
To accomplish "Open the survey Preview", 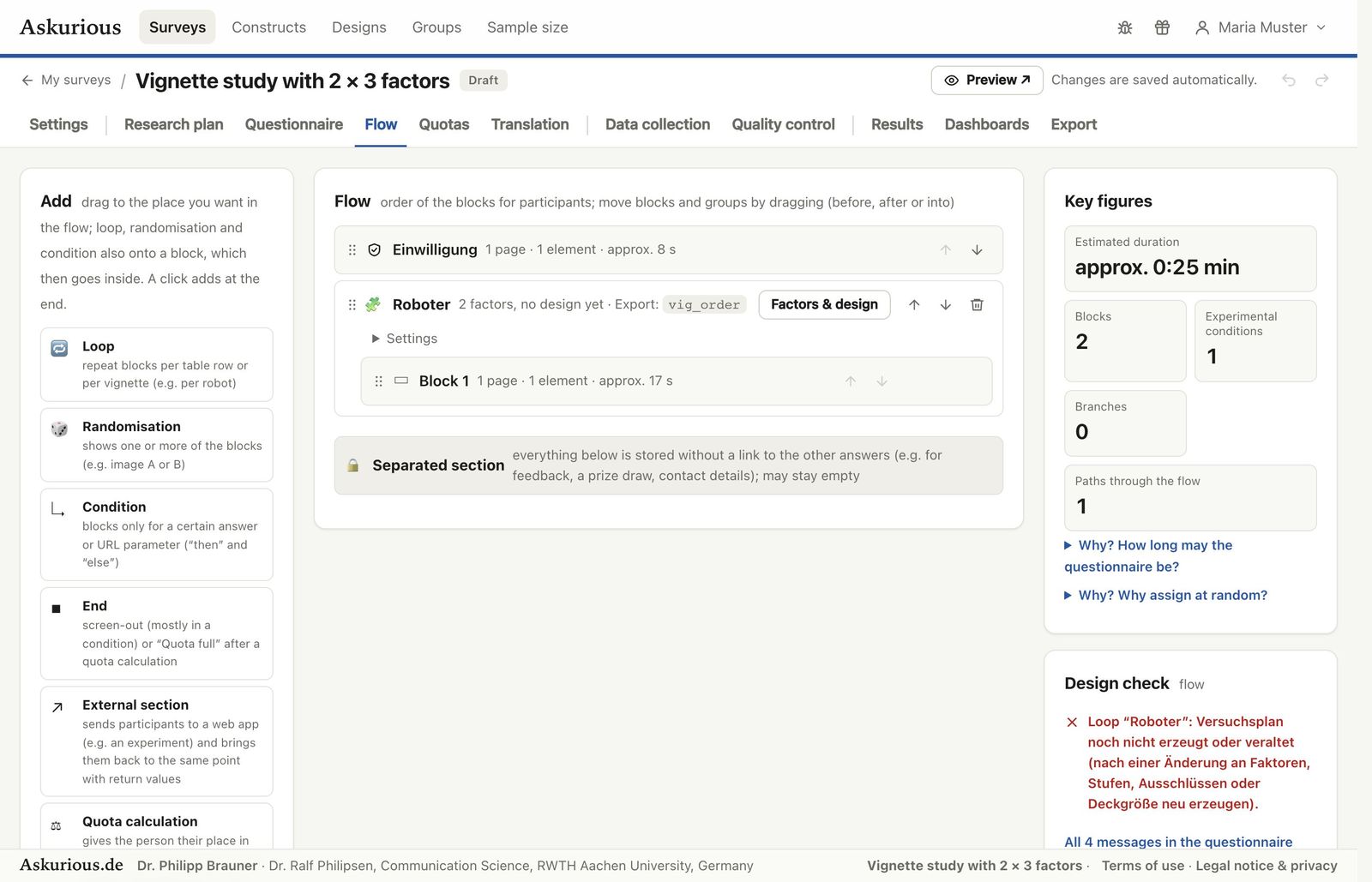I will click(987, 80).
